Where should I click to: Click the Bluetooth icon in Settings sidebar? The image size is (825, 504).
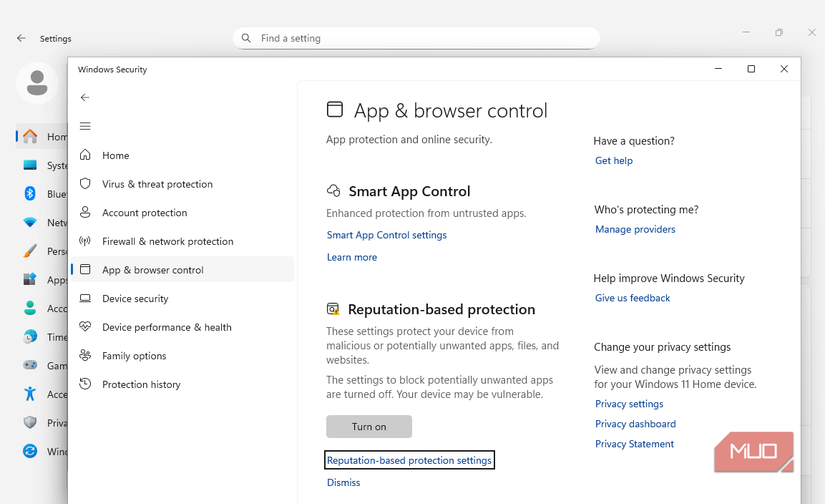[x=30, y=193]
